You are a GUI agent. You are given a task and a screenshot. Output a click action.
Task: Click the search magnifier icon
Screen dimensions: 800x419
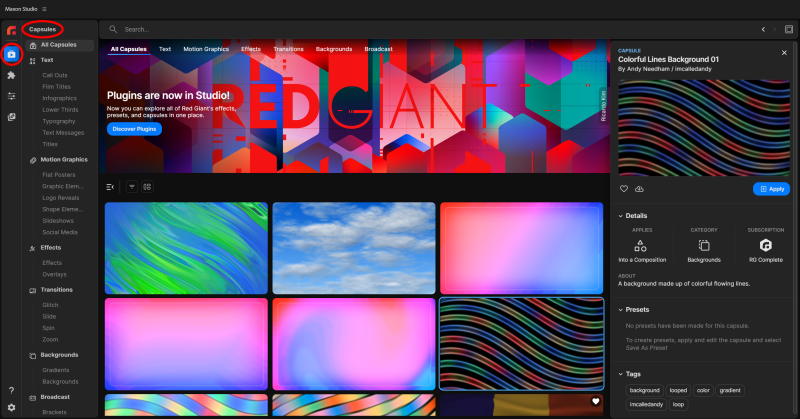tap(113, 29)
